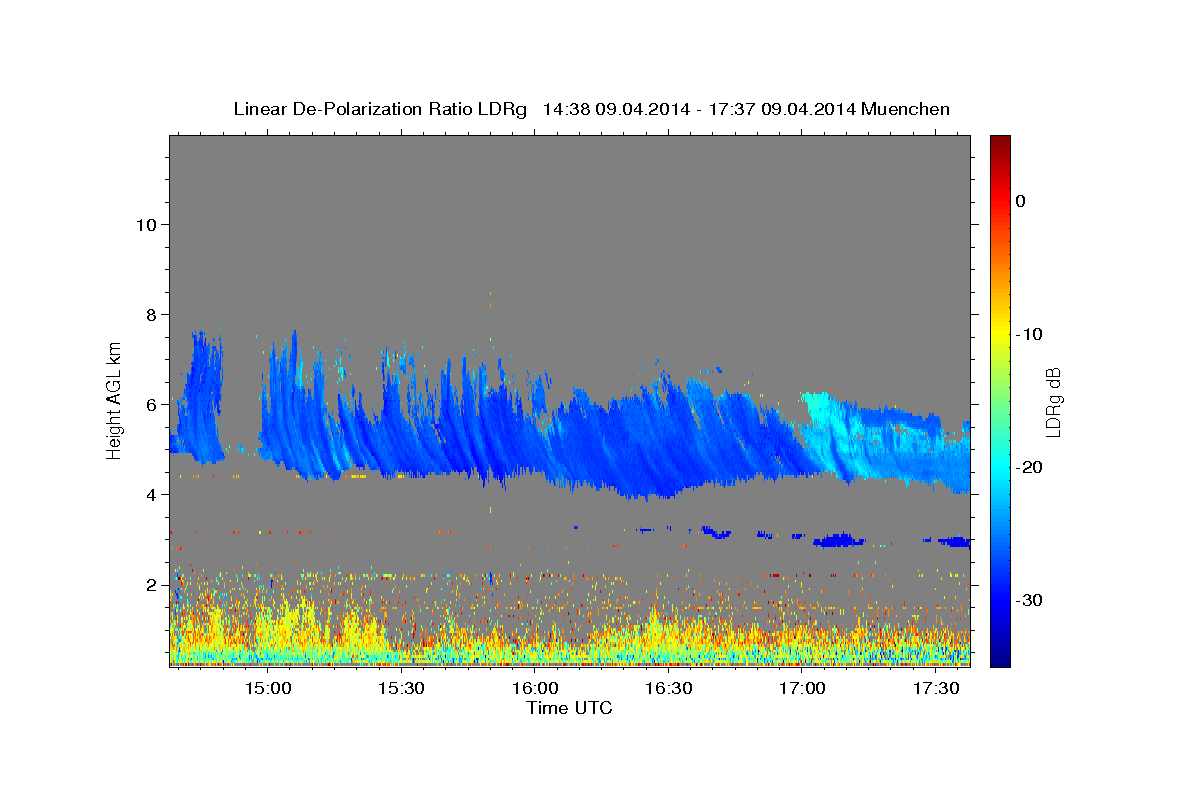This screenshot has height=800, width=1200.
Task: Click the 'Muenchen' location text in title
Action: pyautogui.click(x=906, y=109)
